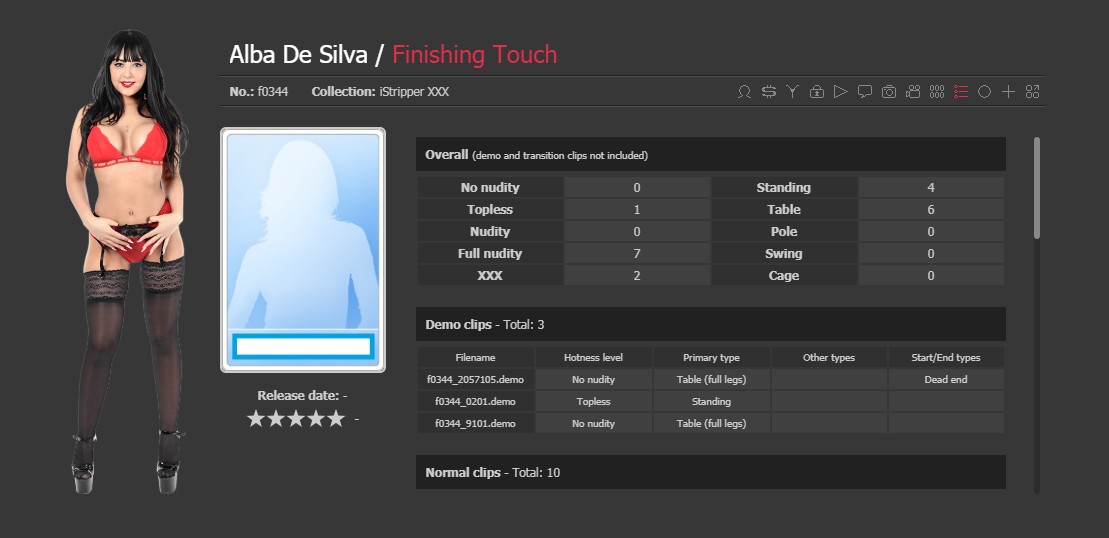Click the vertical scrollbar of the clips panel
Image resolution: width=1109 pixels, height=538 pixels.
(1037, 188)
